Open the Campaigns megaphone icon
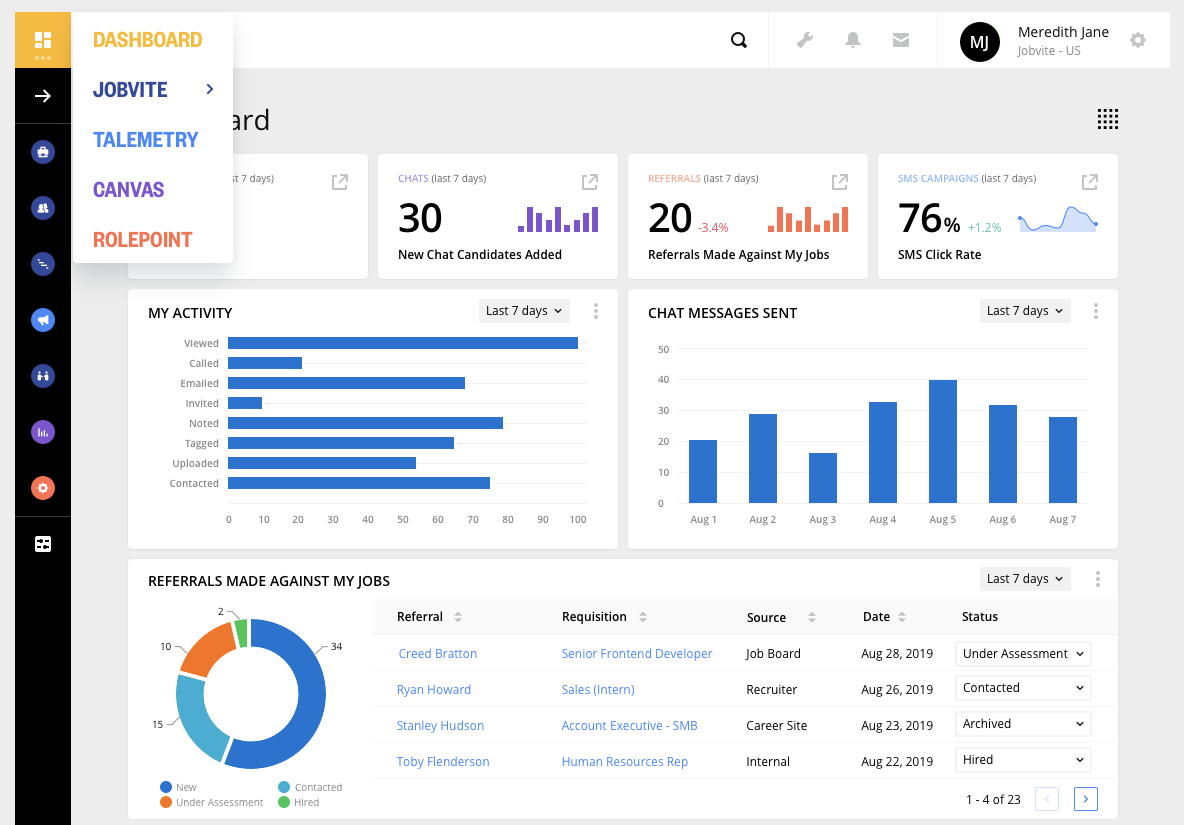This screenshot has height=825, width=1184. point(42,319)
